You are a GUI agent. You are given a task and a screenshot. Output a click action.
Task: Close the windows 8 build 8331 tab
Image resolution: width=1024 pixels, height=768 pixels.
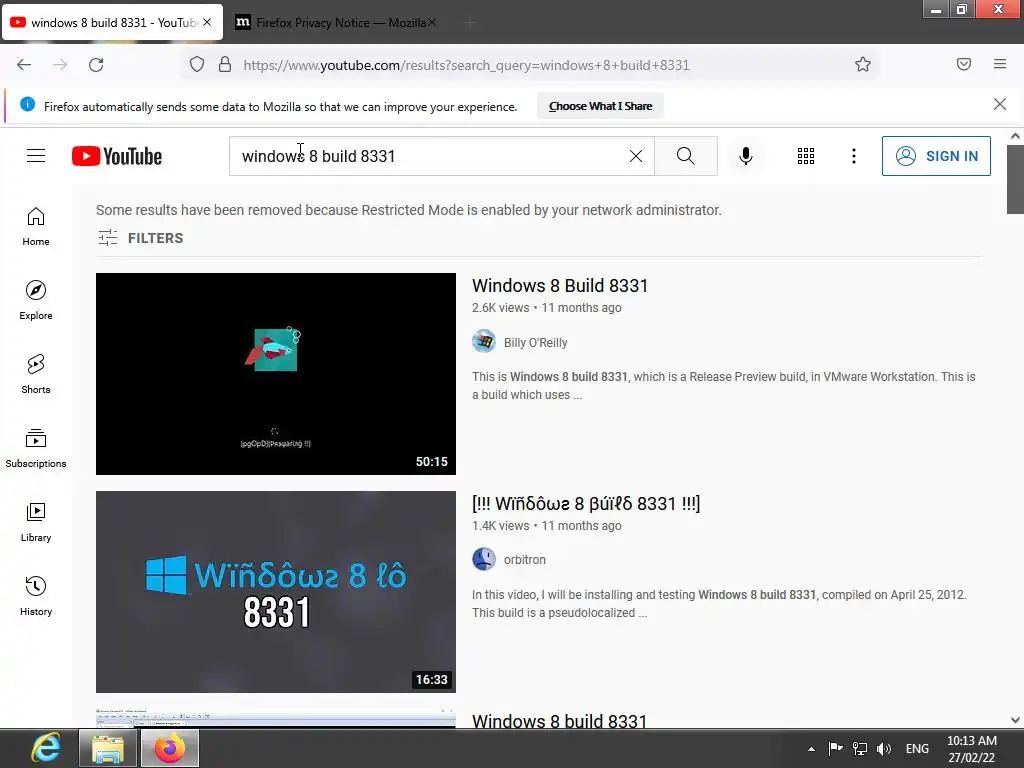(x=207, y=22)
